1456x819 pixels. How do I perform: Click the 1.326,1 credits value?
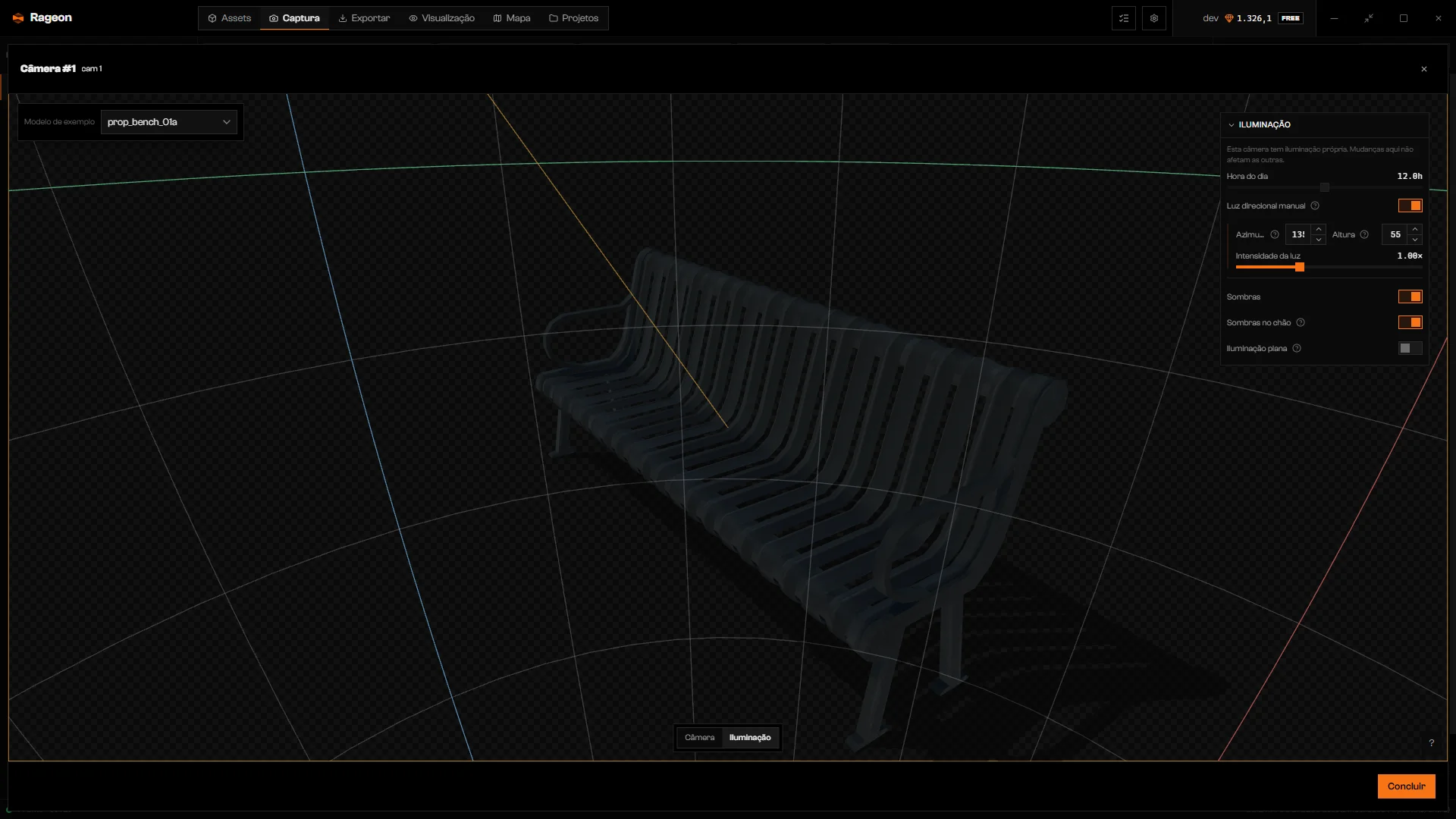(x=1254, y=18)
